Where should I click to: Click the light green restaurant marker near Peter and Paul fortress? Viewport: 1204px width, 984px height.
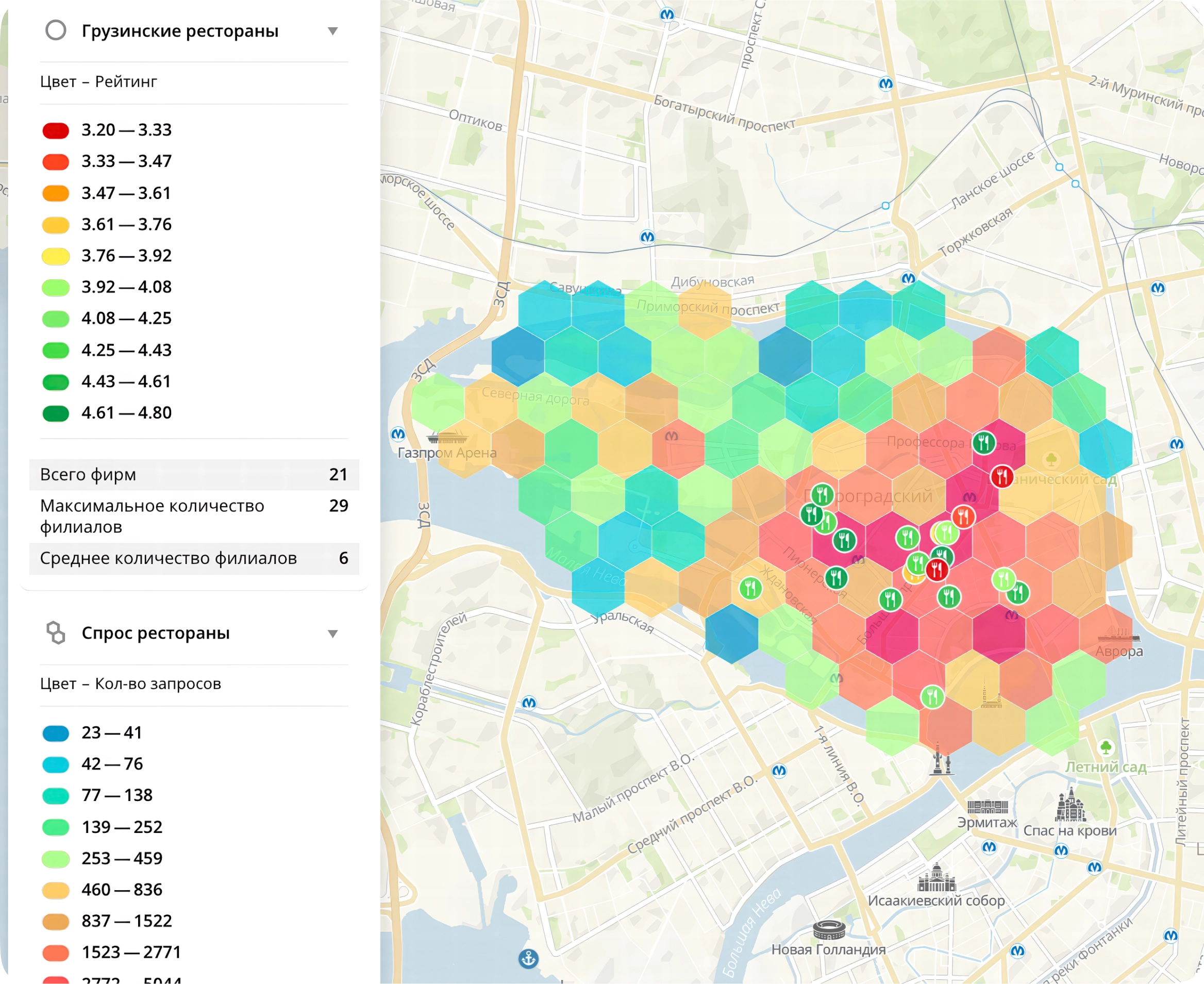[x=932, y=696]
